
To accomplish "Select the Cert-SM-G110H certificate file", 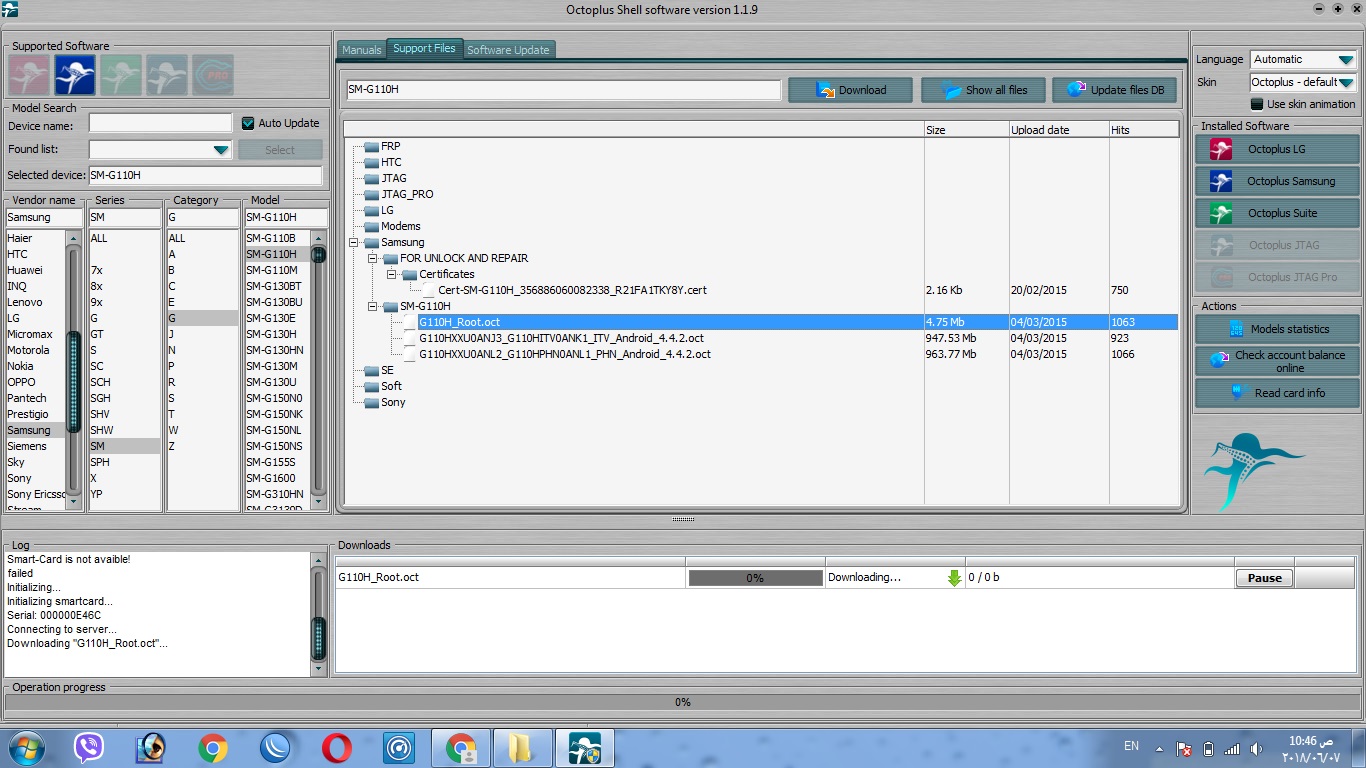I will click(572, 290).
